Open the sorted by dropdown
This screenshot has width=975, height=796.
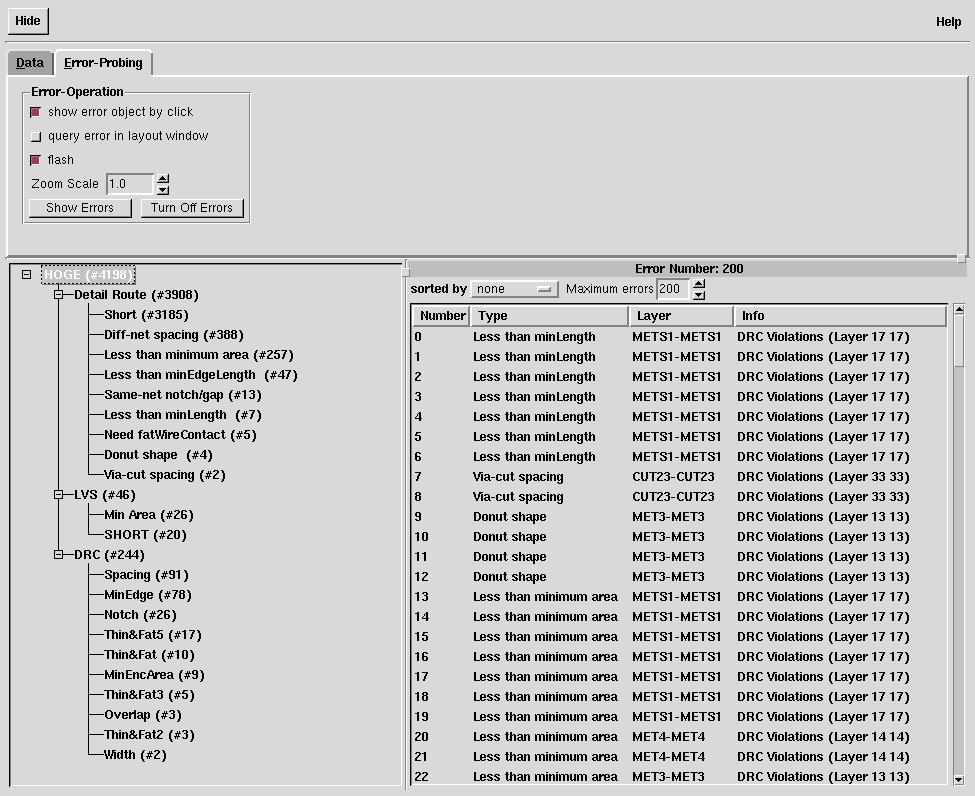[515, 289]
